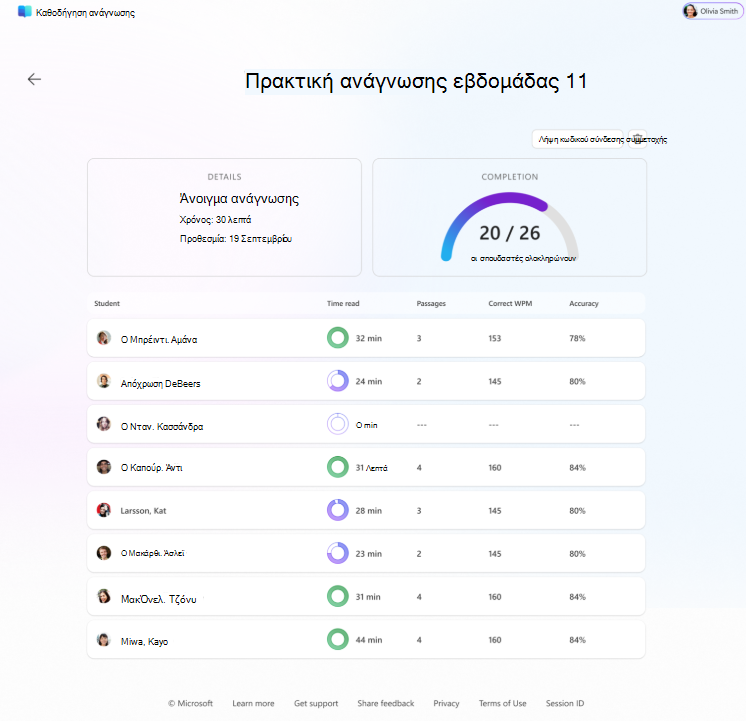The width and height of the screenshot is (746, 721).
Task: Open the Olivia Smith profile avatar
Action: click(x=690, y=11)
